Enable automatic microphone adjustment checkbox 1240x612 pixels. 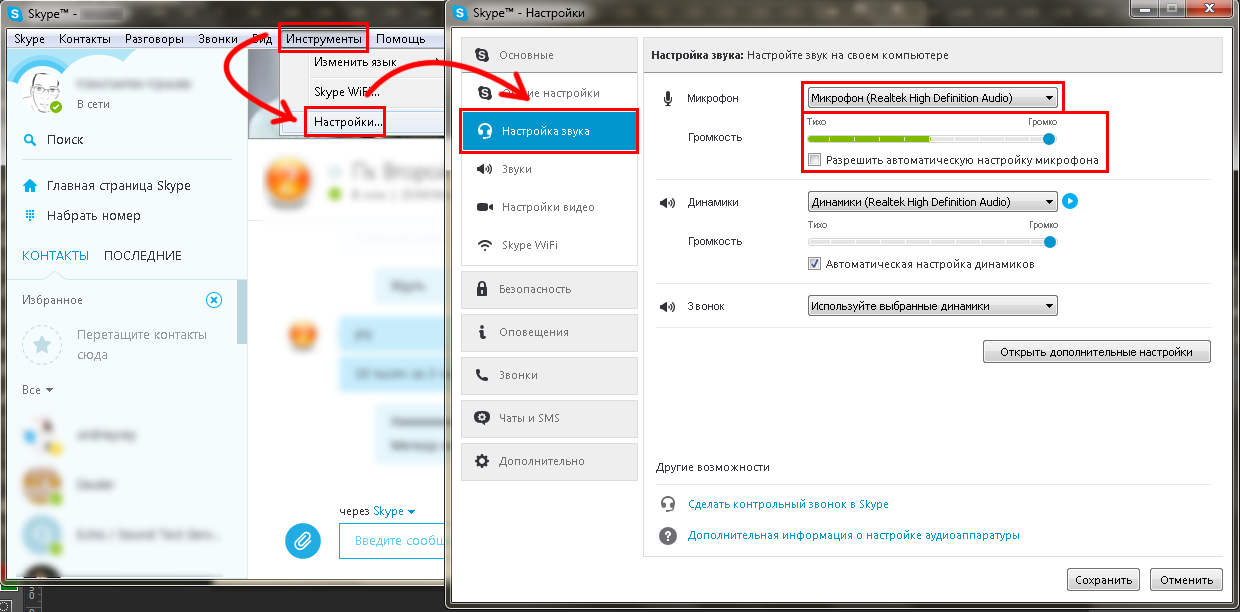(x=815, y=160)
